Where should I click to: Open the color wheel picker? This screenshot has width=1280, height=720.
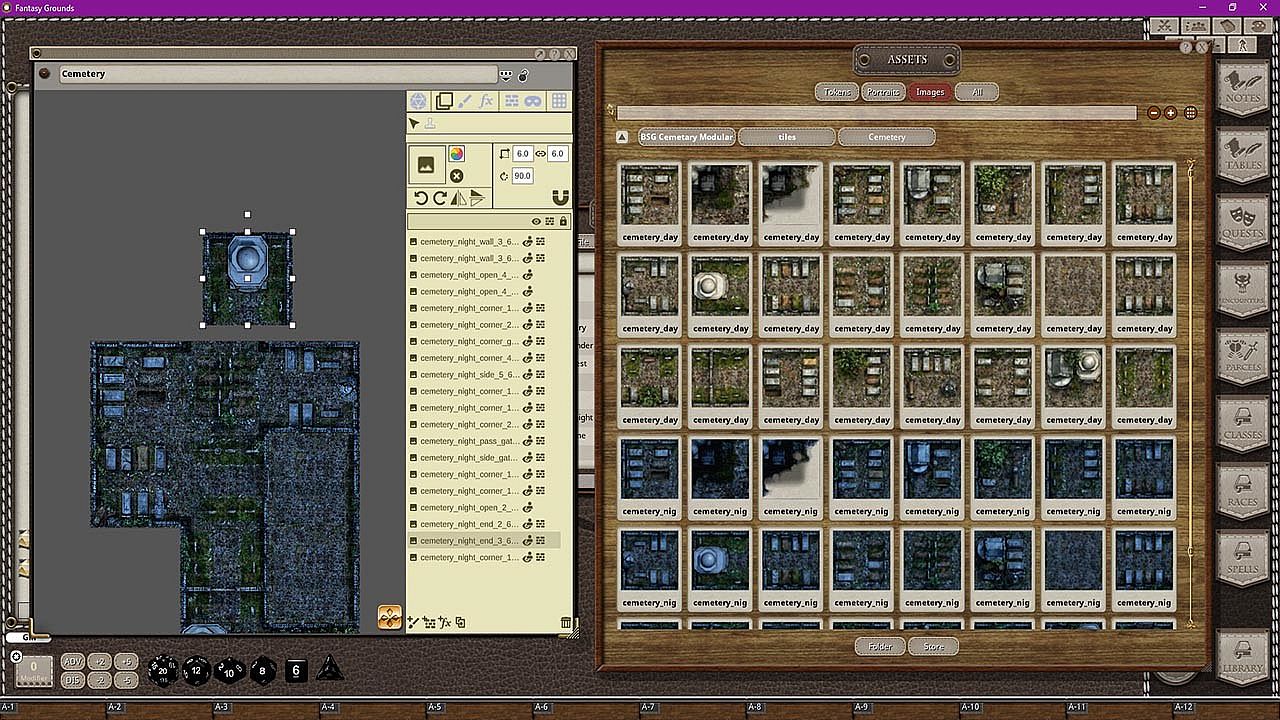point(456,154)
